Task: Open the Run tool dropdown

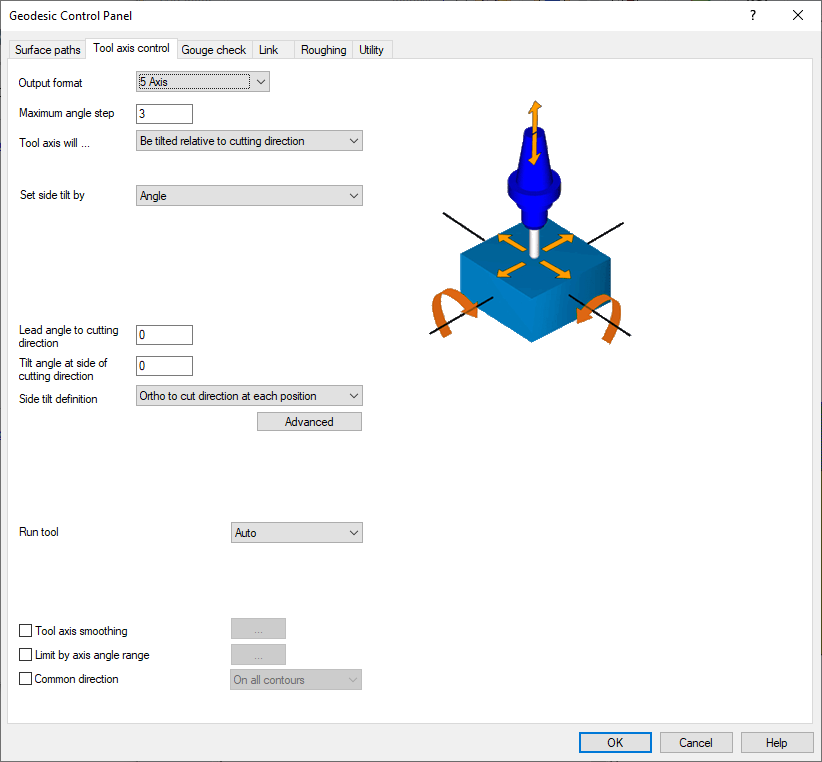Action: click(297, 532)
